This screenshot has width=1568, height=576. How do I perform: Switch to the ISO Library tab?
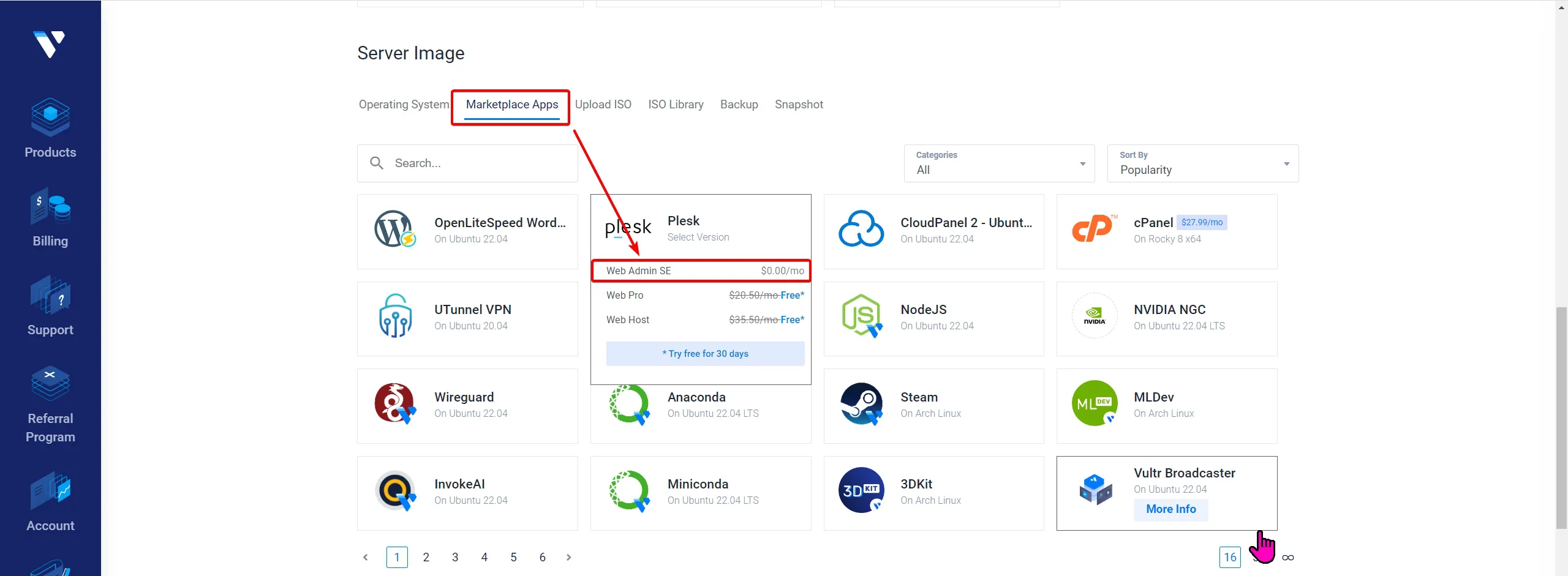(676, 105)
